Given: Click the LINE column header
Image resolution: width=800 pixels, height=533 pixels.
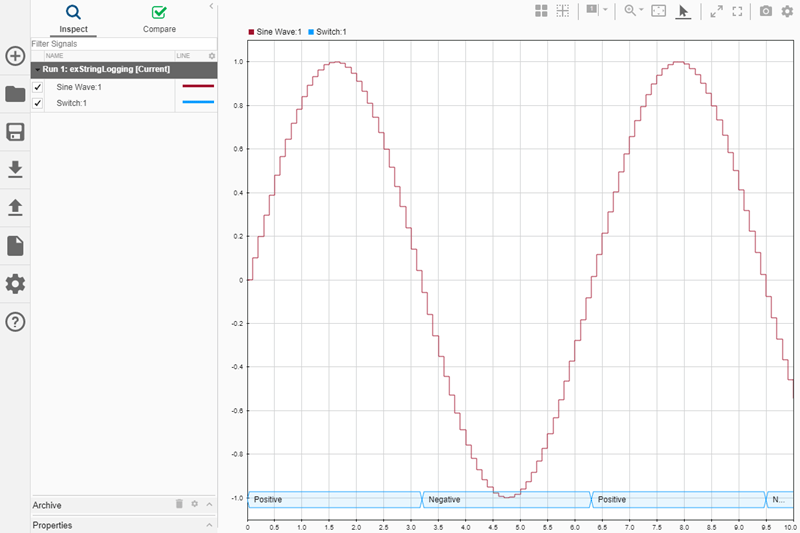Looking at the screenshot, I should 183,56.
